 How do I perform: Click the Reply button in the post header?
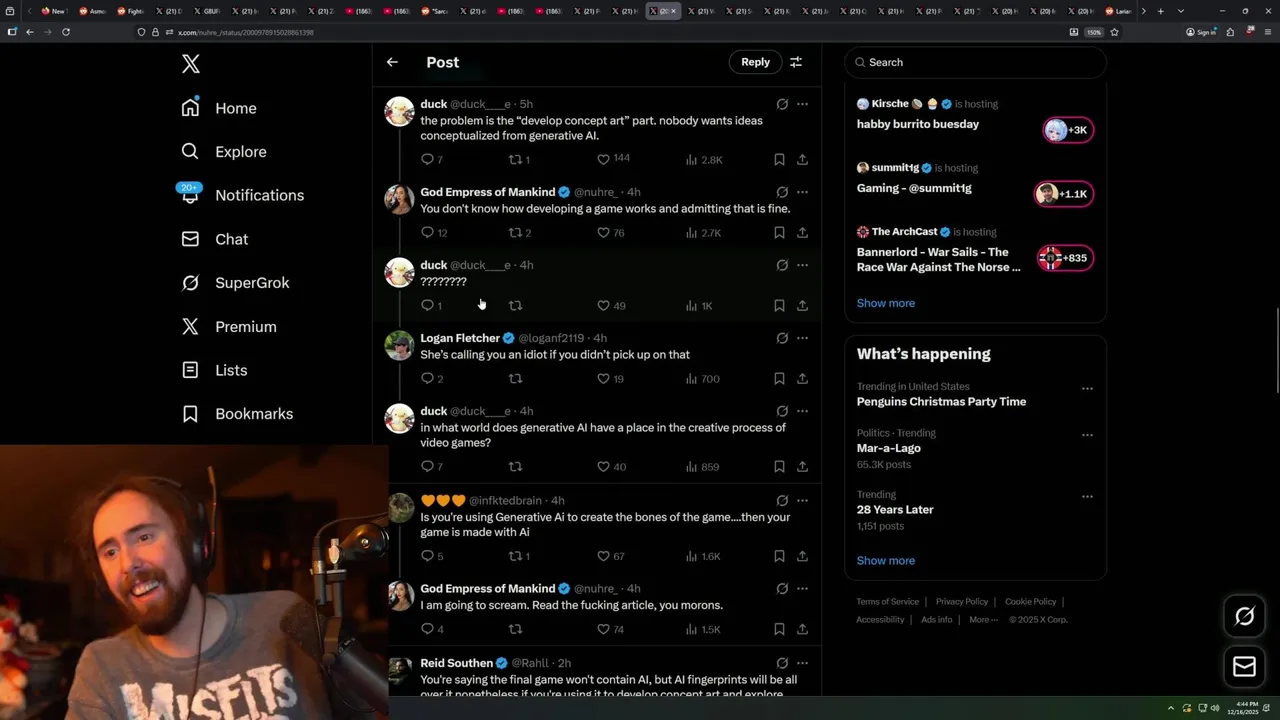755,62
